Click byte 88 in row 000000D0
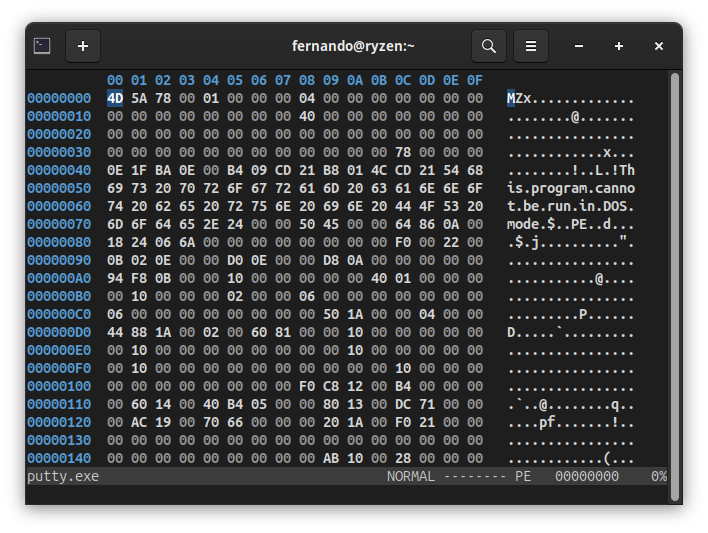Image resolution: width=708 pixels, height=533 pixels. click(x=139, y=332)
